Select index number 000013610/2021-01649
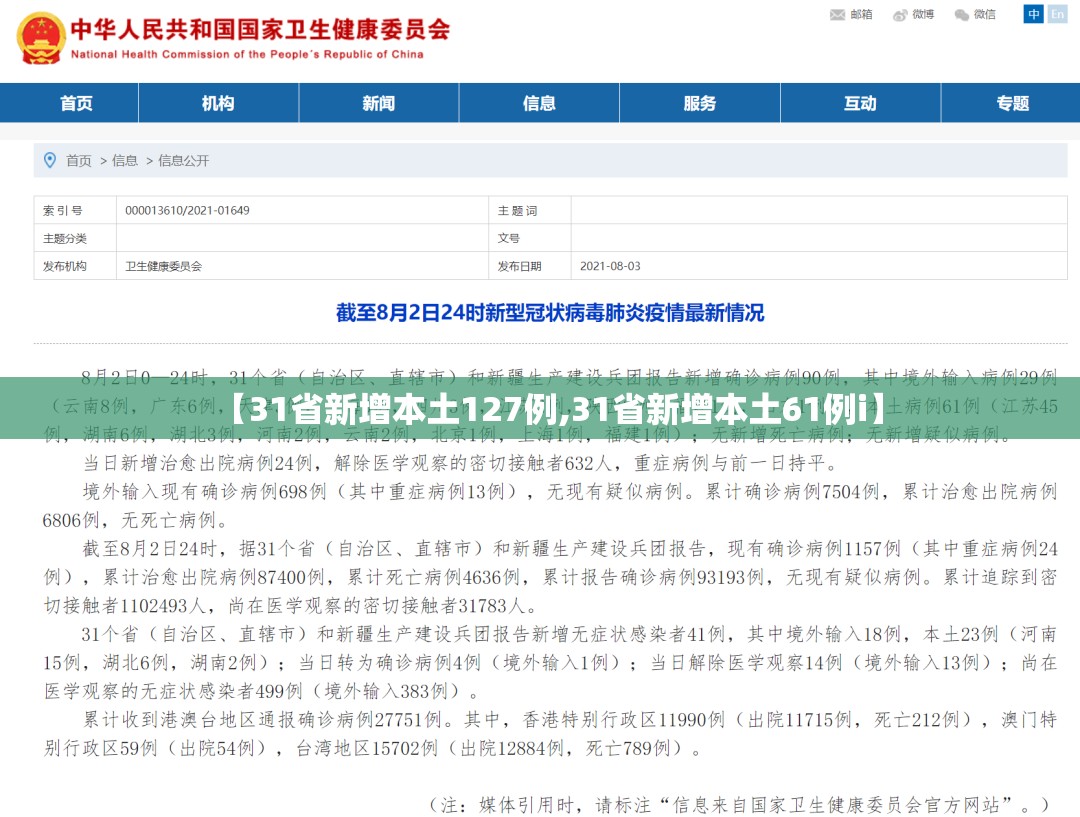 [187, 210]
